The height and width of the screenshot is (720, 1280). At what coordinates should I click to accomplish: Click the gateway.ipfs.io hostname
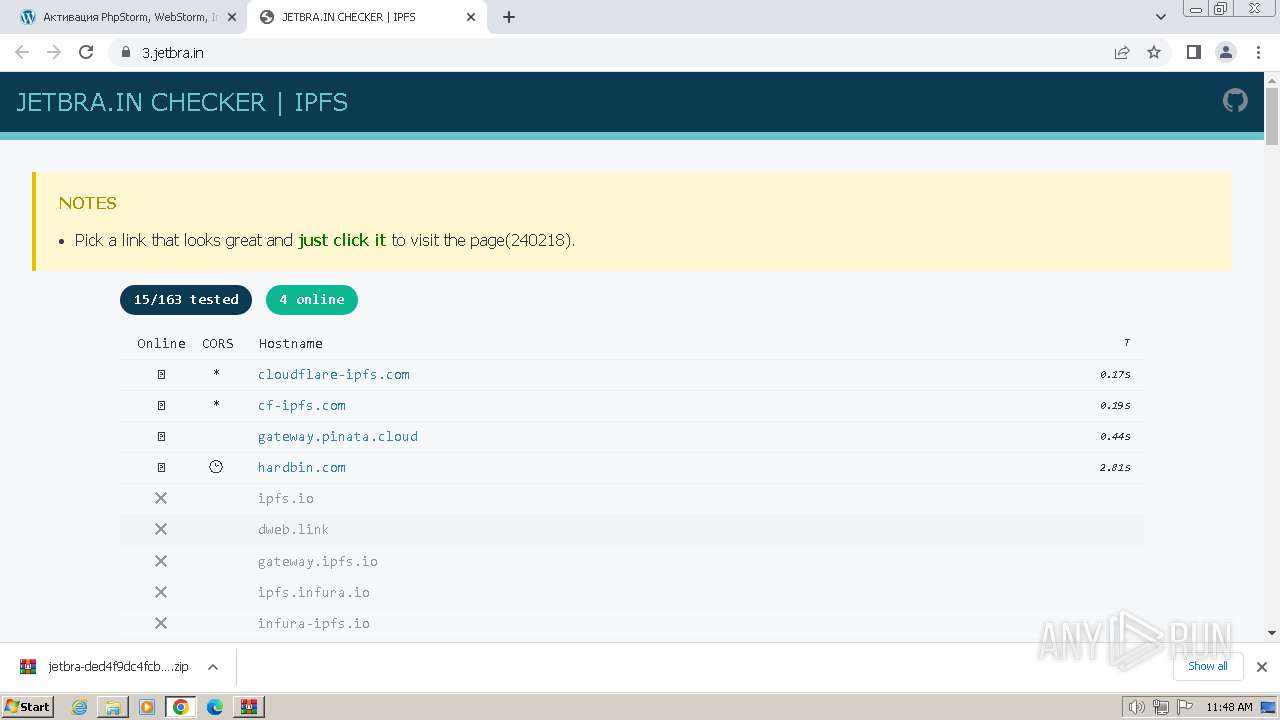tap(318, 561)
